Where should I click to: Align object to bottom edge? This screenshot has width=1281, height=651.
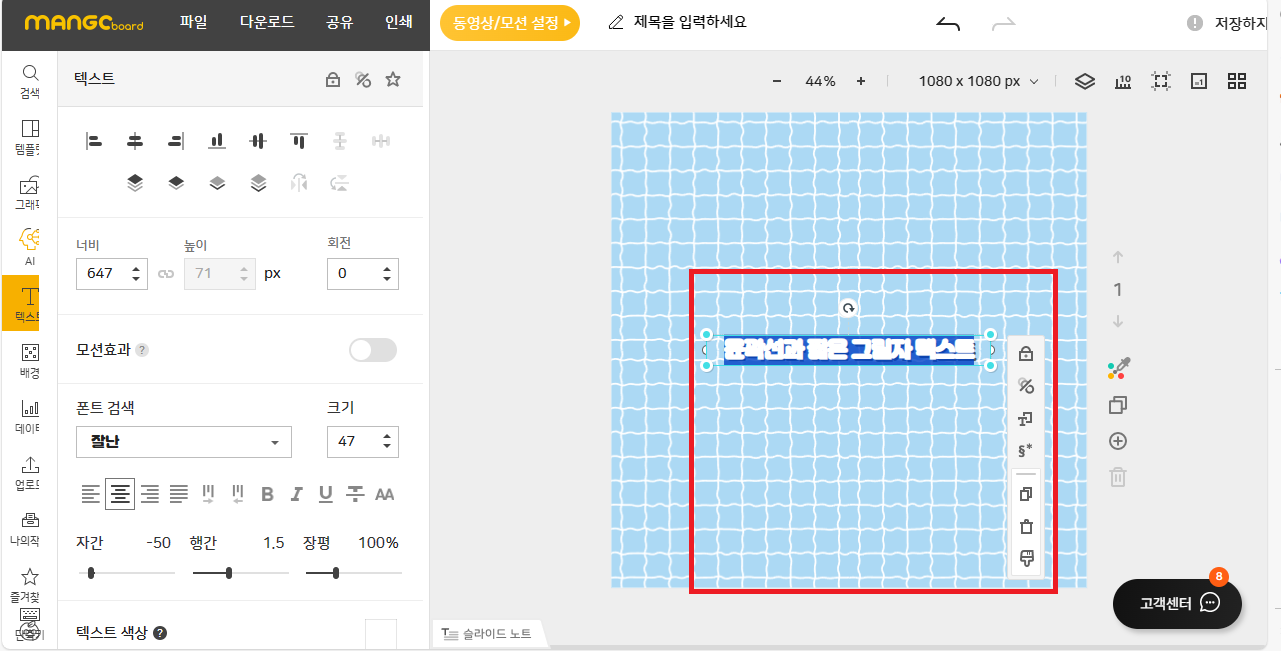tap(217, 141)
